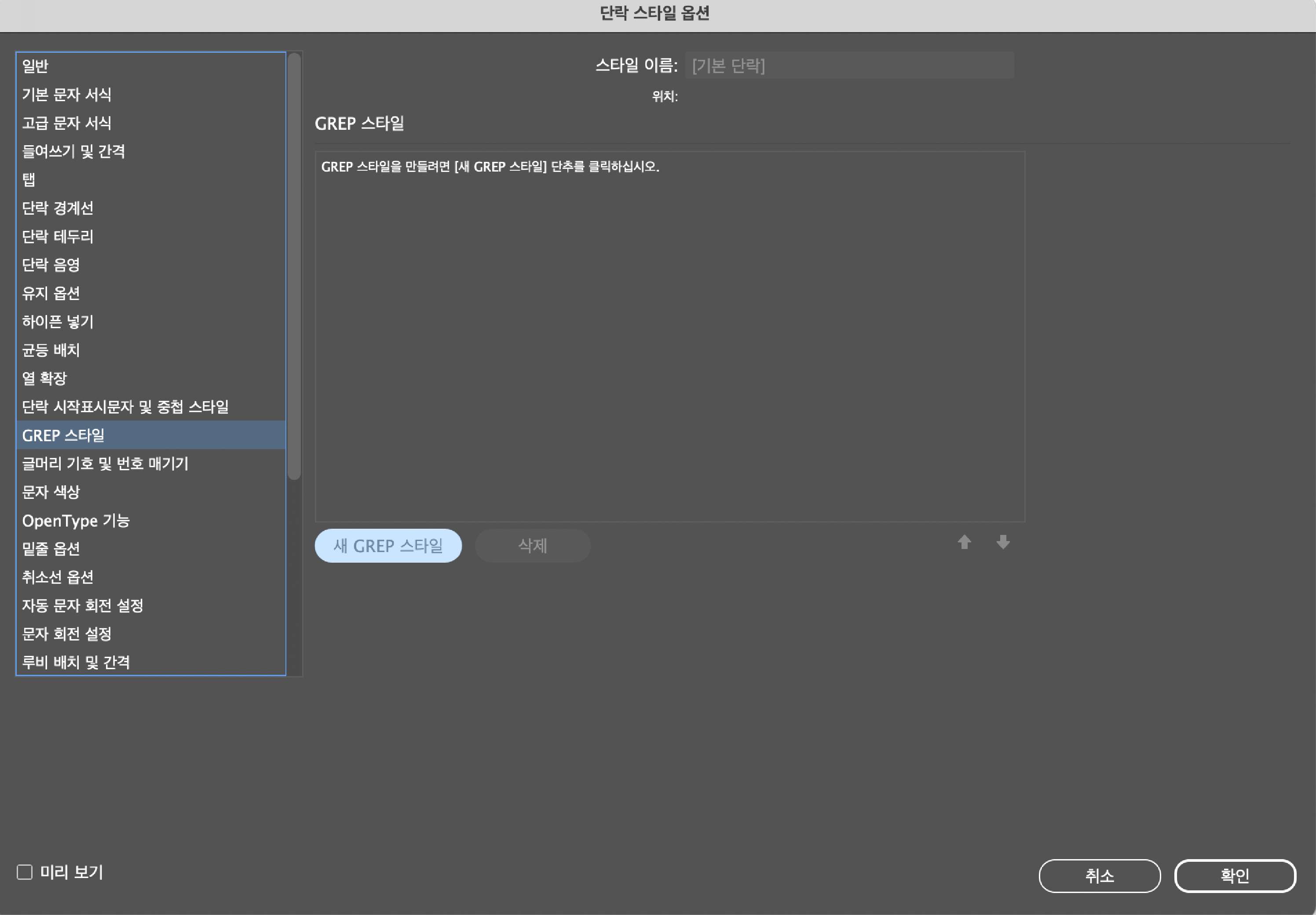This screenshot has height=915, width=1316.
Task: Click the move-down arrow icon
Action: [1002, 542]
